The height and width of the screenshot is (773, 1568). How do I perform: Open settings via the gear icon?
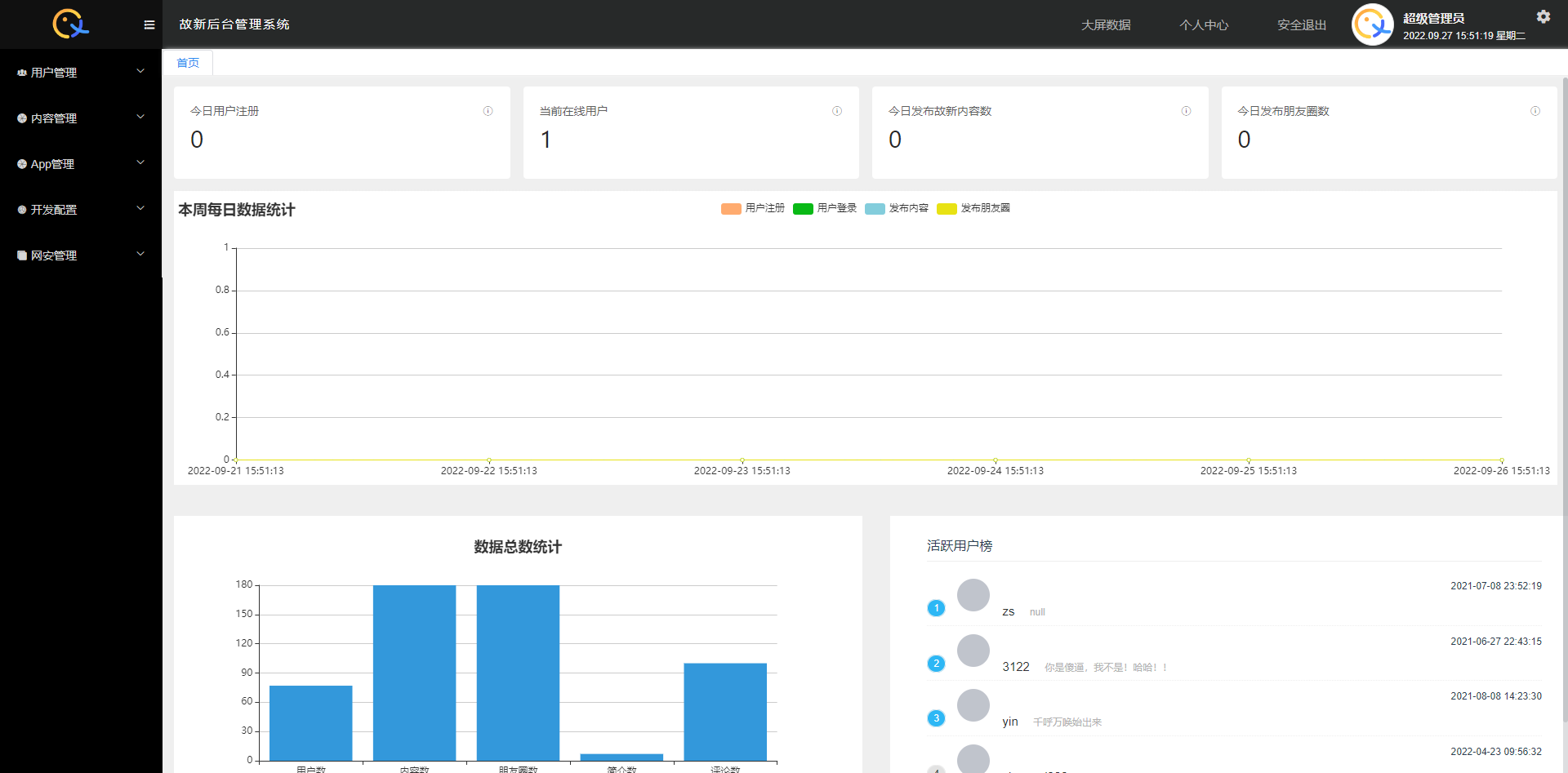pos(1543,16)
